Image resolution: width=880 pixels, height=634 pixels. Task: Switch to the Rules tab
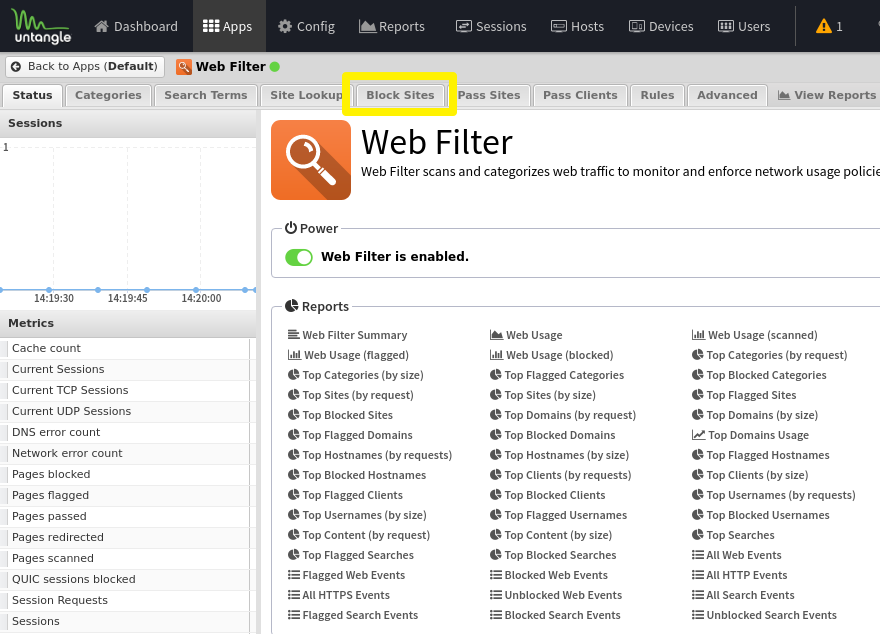point(657,95)
